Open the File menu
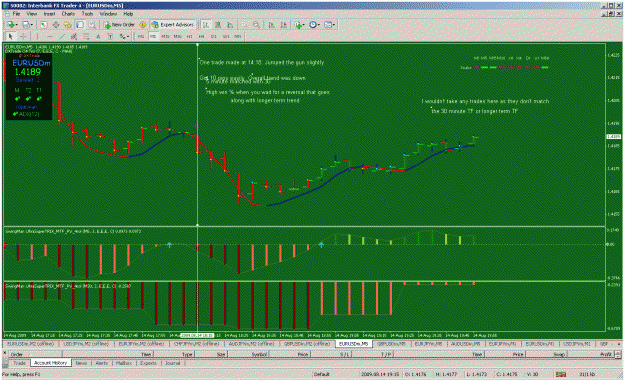 point(16,14)
